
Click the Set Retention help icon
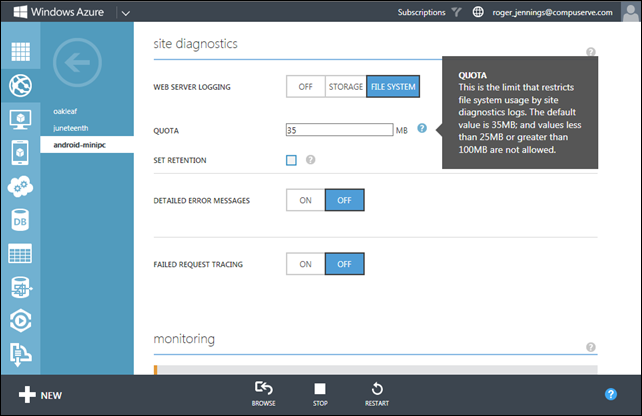[311, 160]
